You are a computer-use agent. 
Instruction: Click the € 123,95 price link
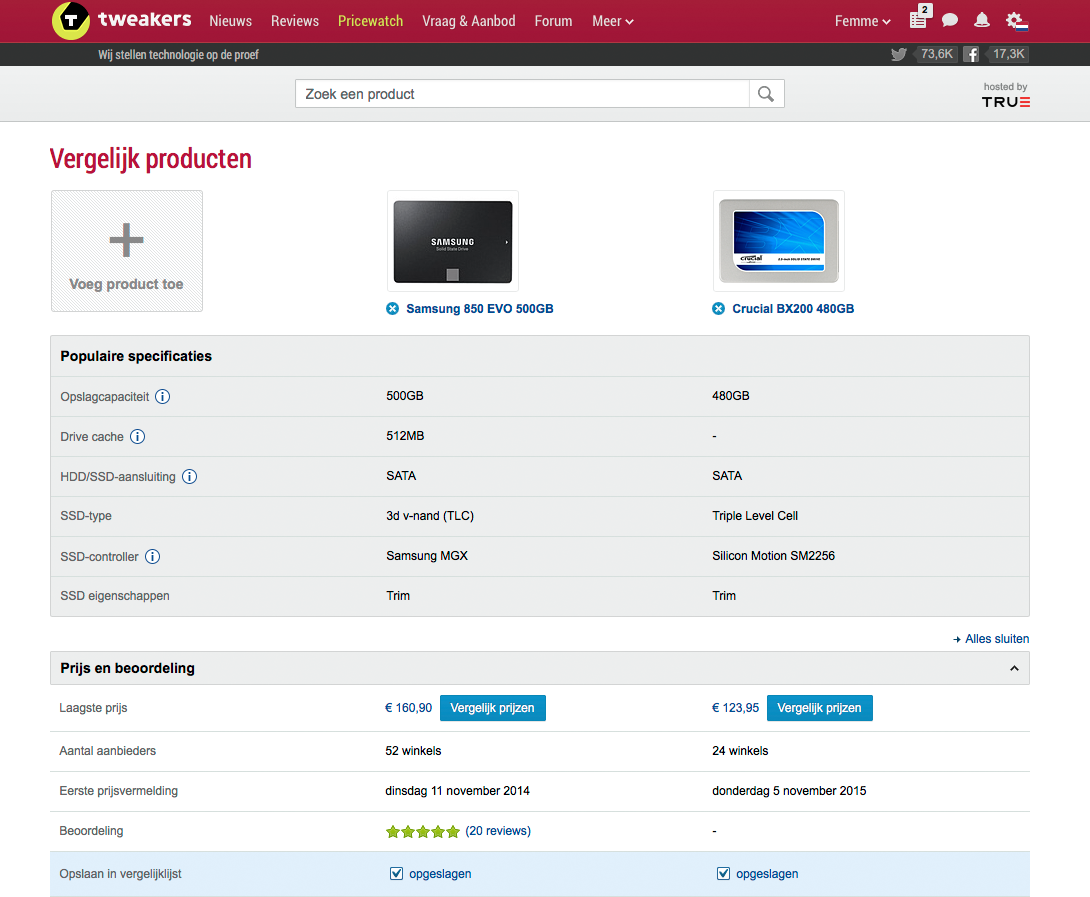click(735, 708)
